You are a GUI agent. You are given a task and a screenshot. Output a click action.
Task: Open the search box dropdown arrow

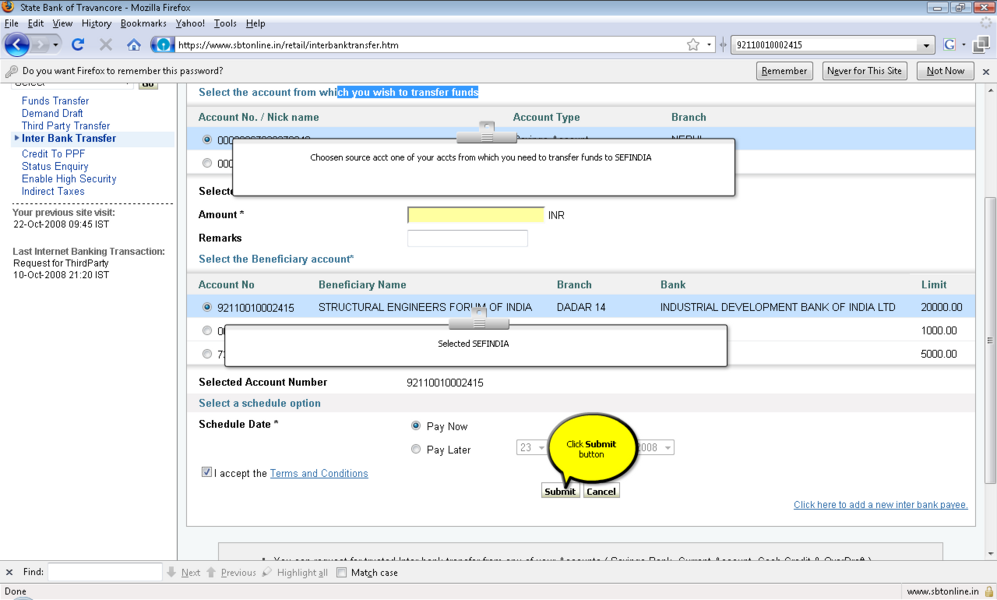tap(926, 45)
